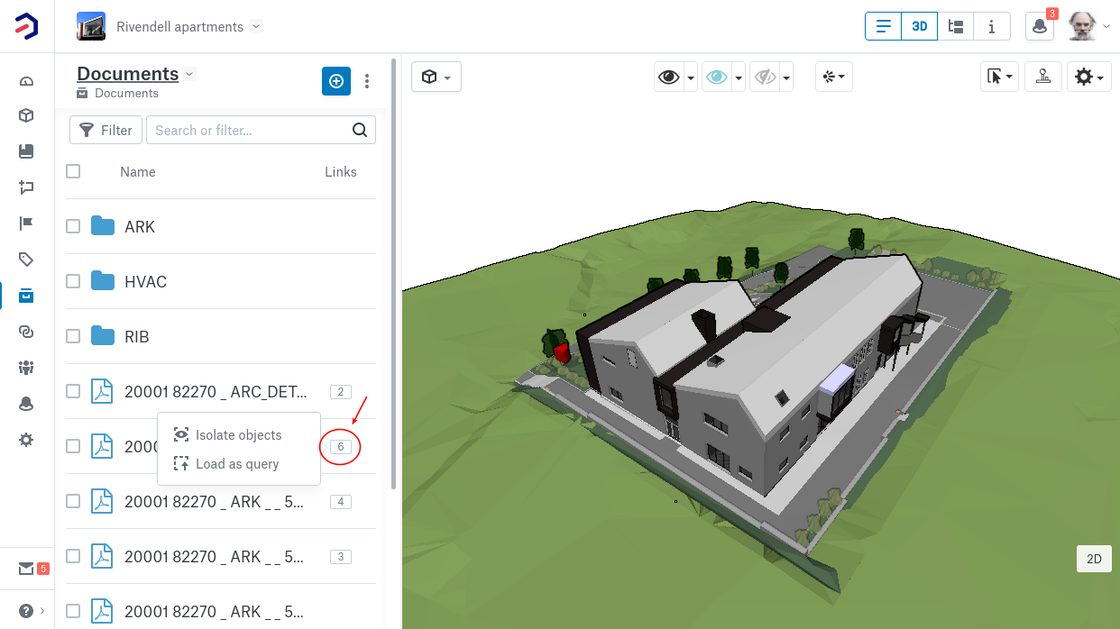Click the Filter button

[x=106, y=130]
